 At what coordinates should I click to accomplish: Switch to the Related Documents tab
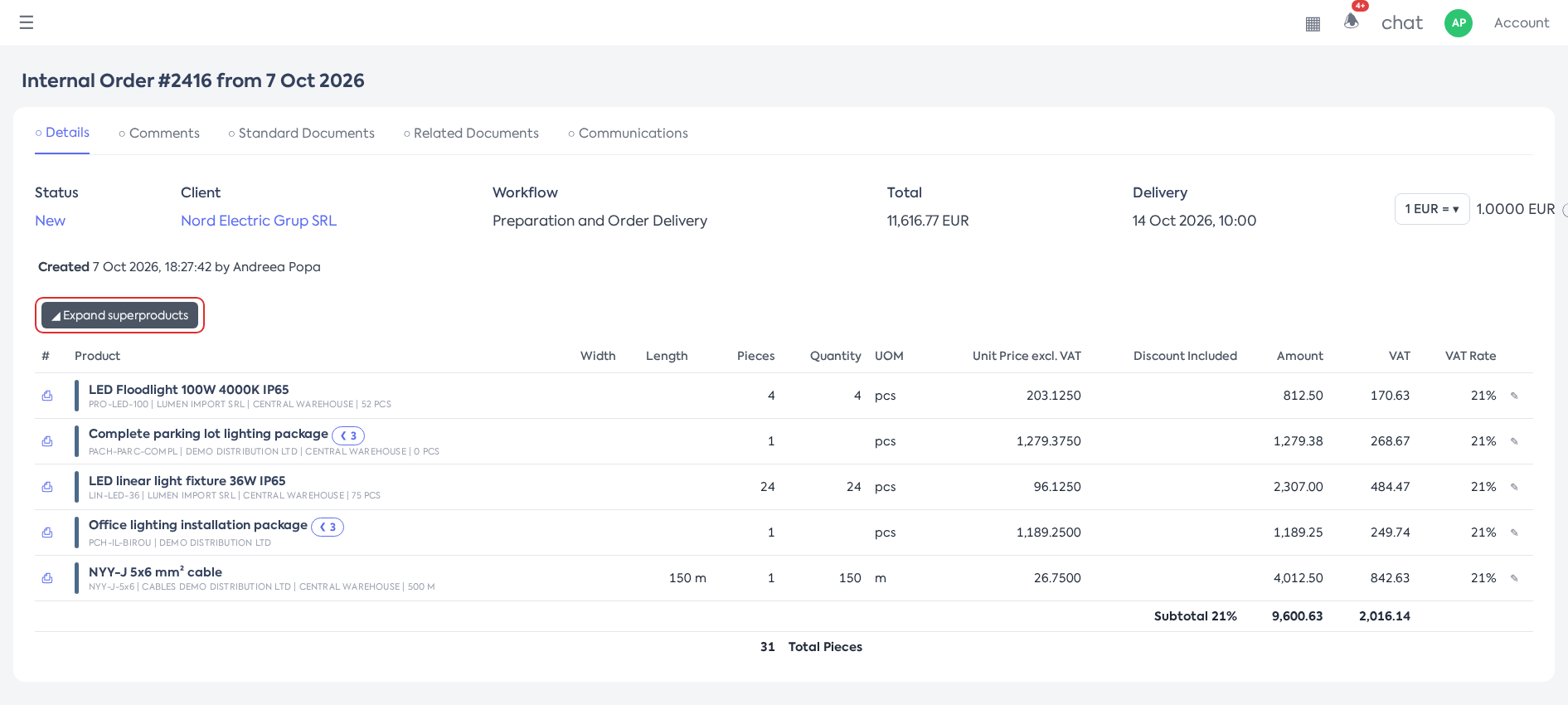point(471,133)
